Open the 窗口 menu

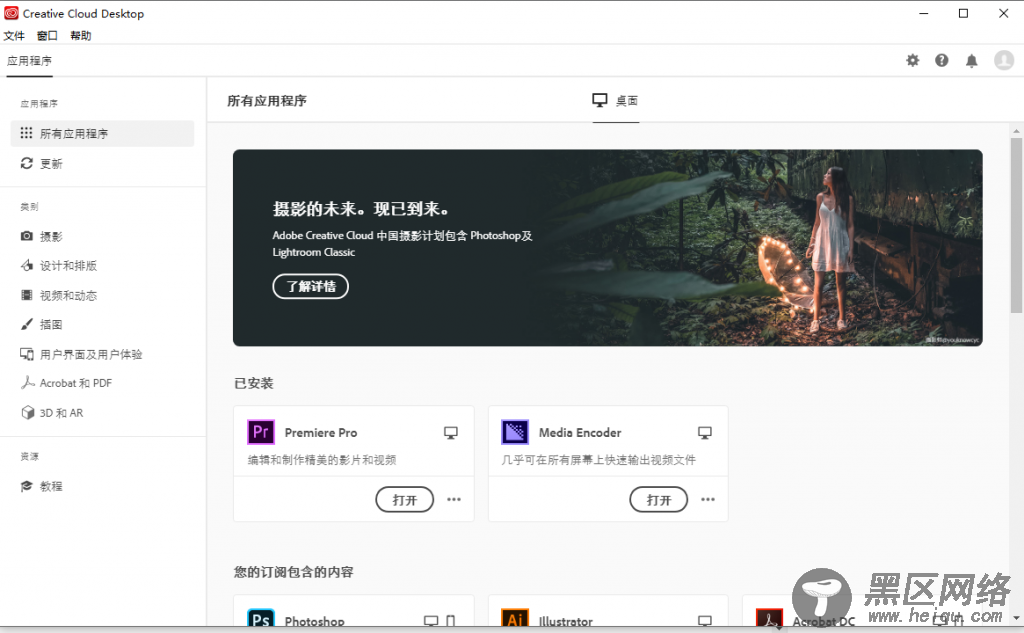(47, 35)
